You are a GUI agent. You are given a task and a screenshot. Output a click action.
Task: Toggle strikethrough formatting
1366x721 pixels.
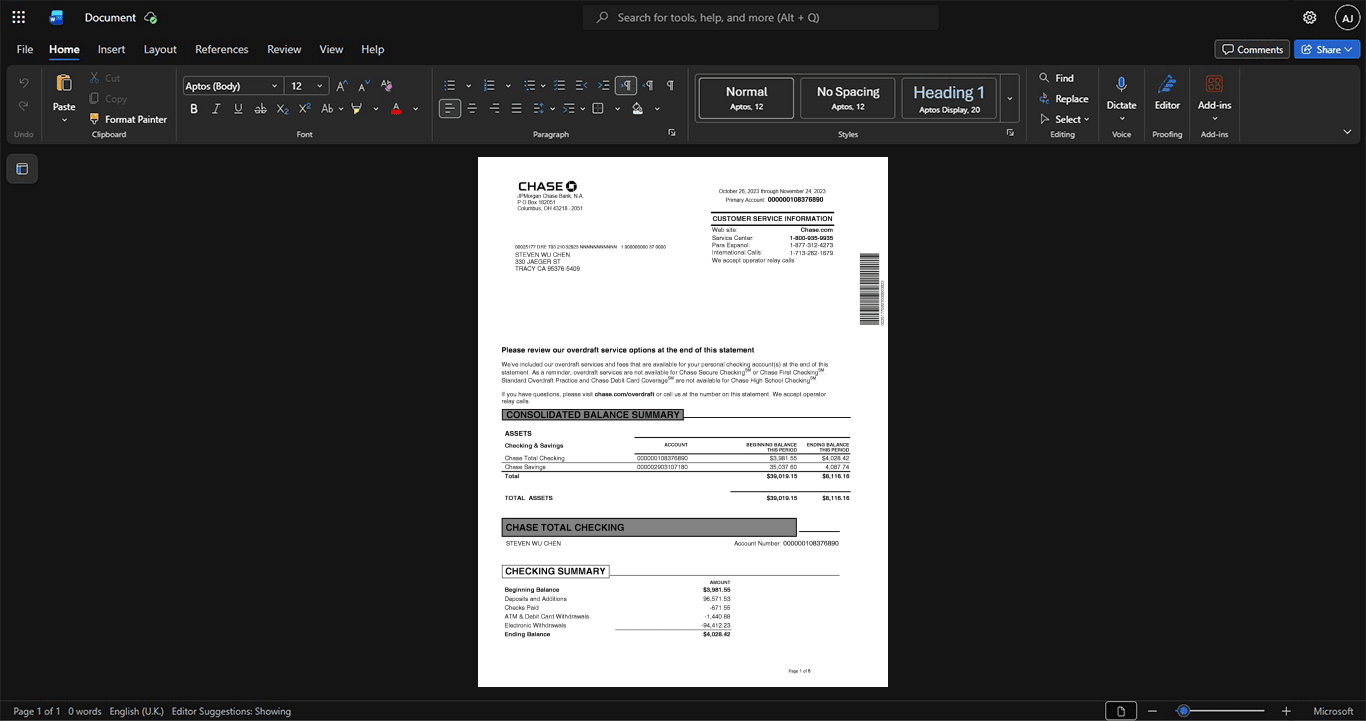coord(261,108)
